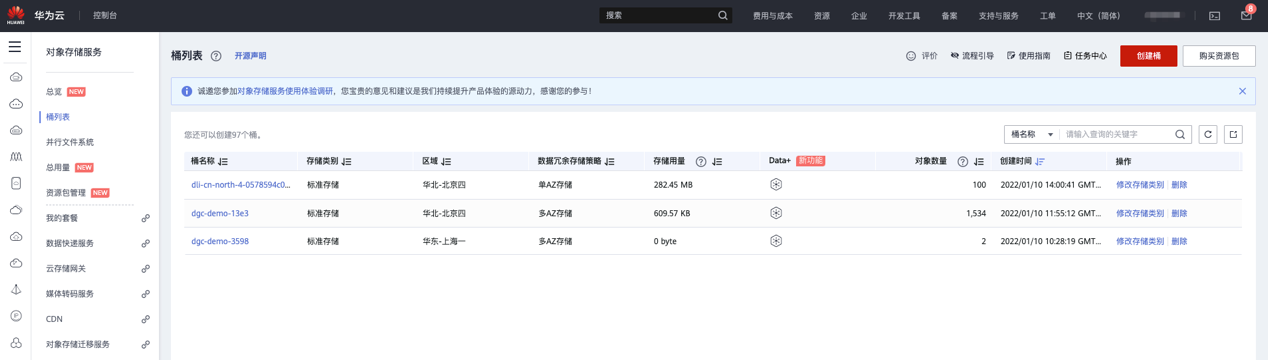Open the 工单 top menu

[x=1047, y=16]
